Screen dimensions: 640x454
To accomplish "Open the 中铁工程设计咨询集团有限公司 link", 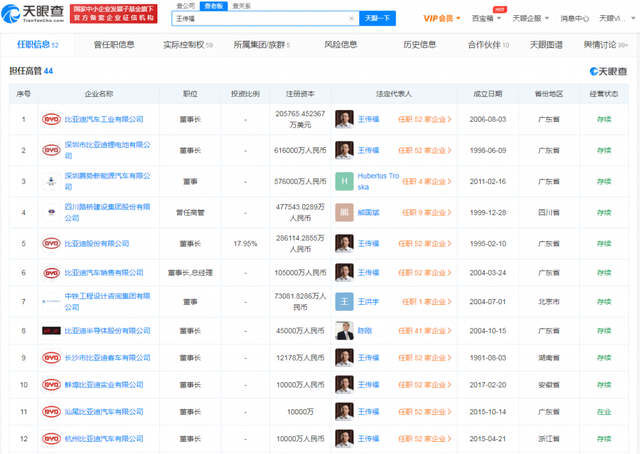I will tap(107, 302).
